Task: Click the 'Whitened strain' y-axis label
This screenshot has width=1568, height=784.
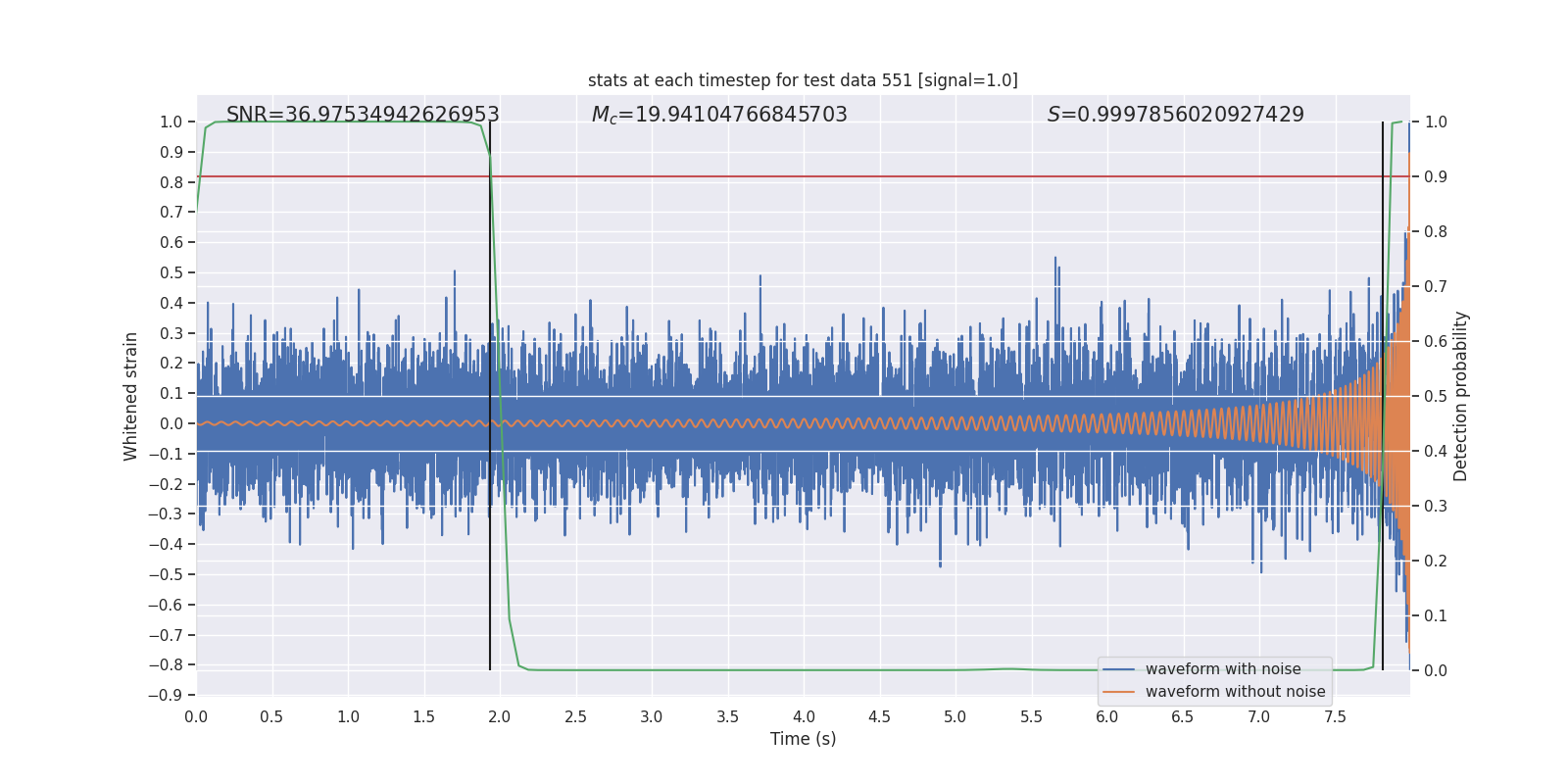Action: [131, 396]
